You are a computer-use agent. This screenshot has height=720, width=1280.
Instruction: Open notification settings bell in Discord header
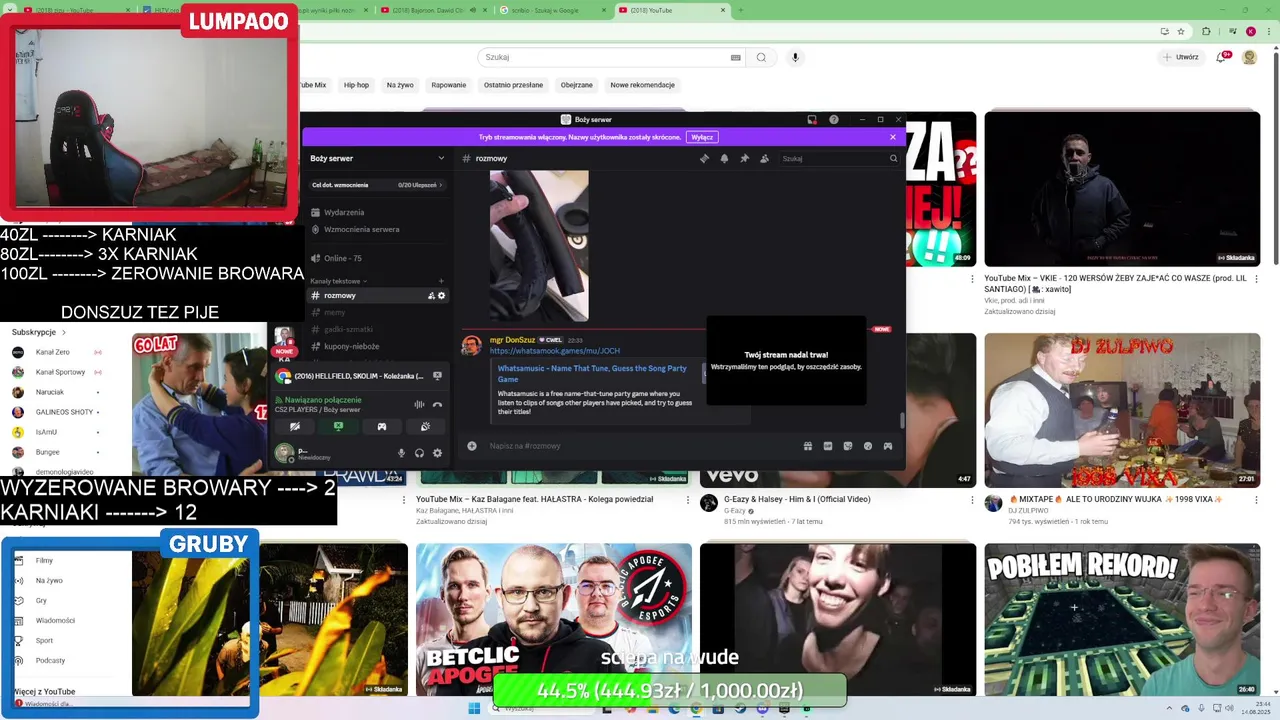(724, 158)
